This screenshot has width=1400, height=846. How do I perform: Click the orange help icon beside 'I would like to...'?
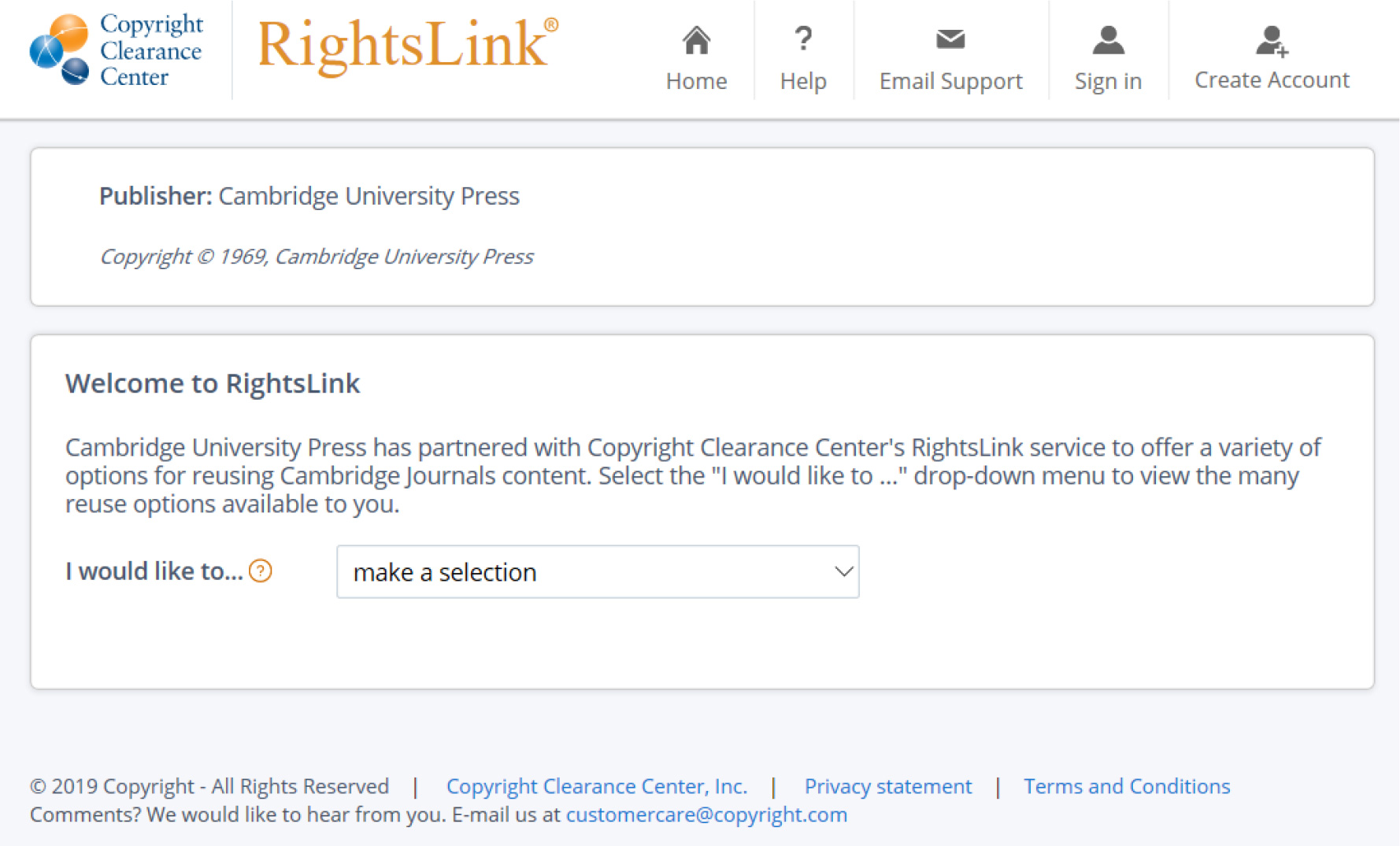point(261,571)
